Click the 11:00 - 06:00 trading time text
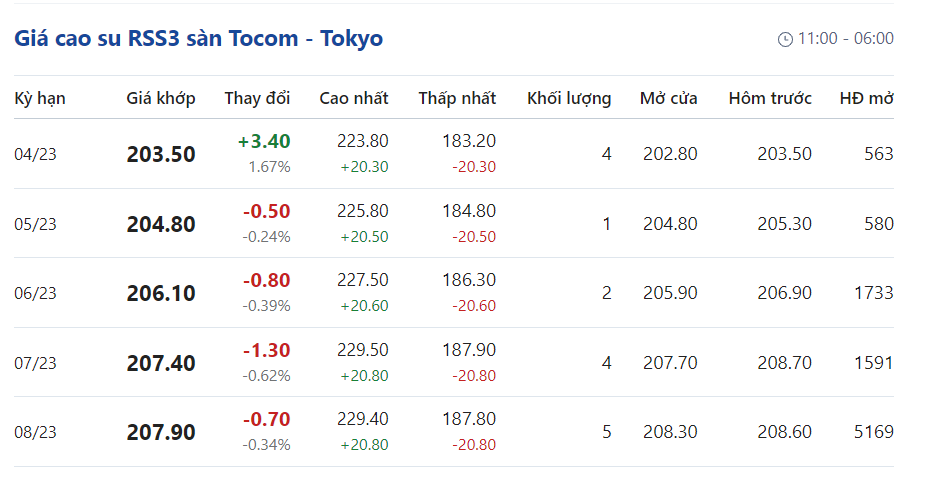The image size is (931, 481). click(846, 39)
